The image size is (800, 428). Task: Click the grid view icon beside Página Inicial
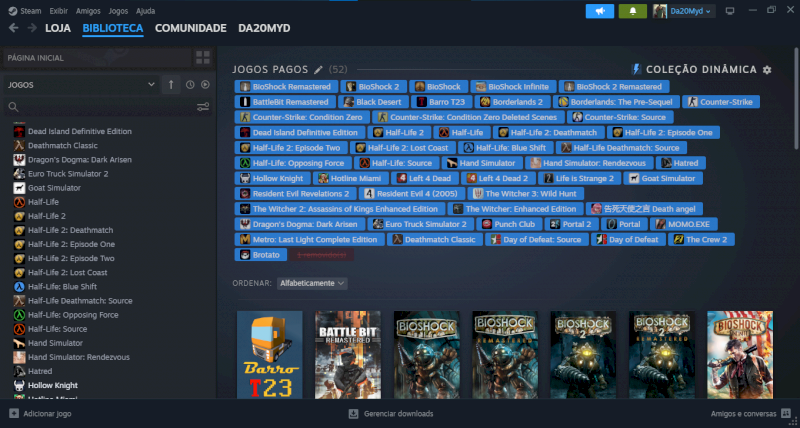(x=204, y=58)
